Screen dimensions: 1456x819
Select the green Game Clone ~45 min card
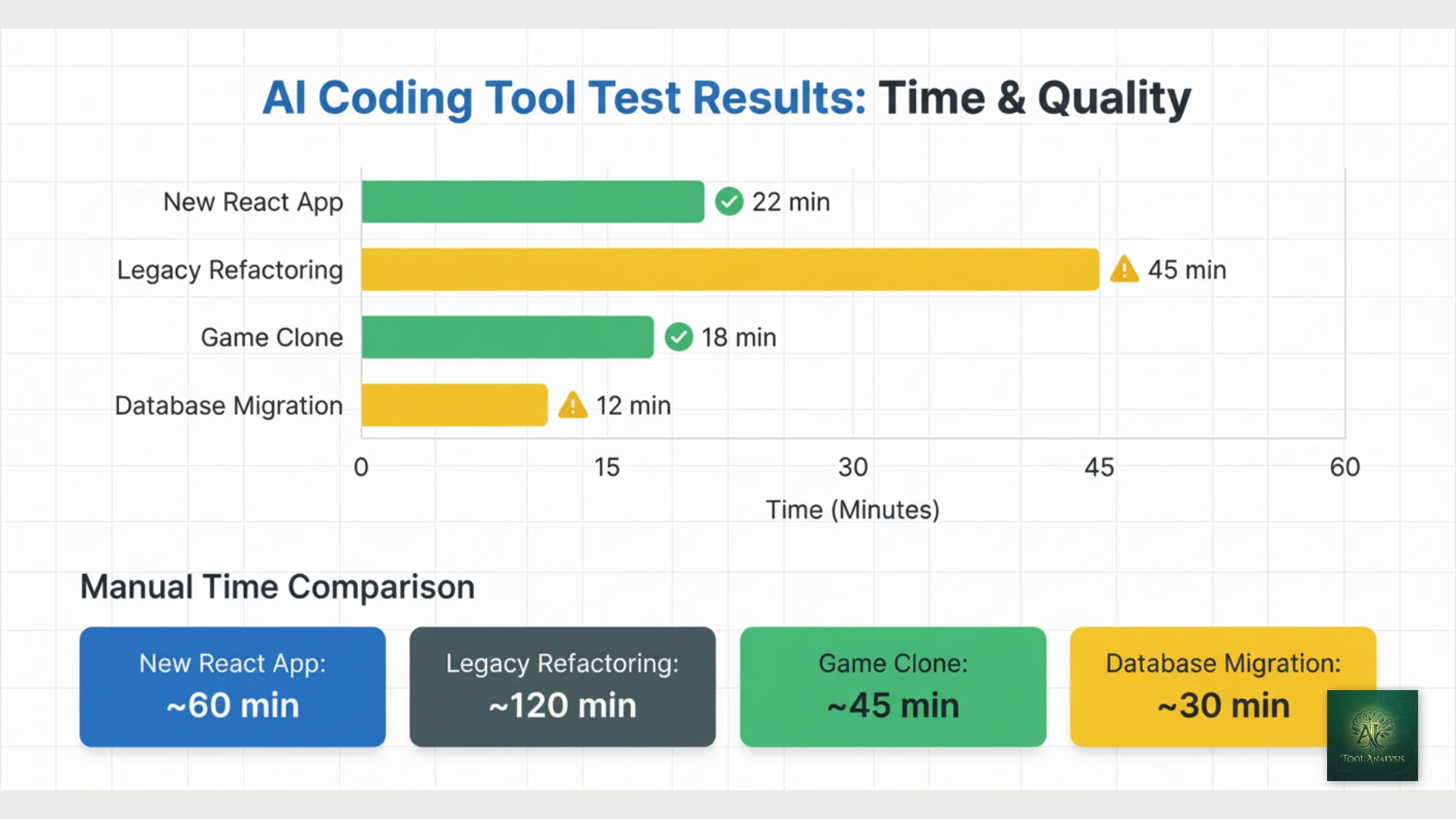point(893,687)
